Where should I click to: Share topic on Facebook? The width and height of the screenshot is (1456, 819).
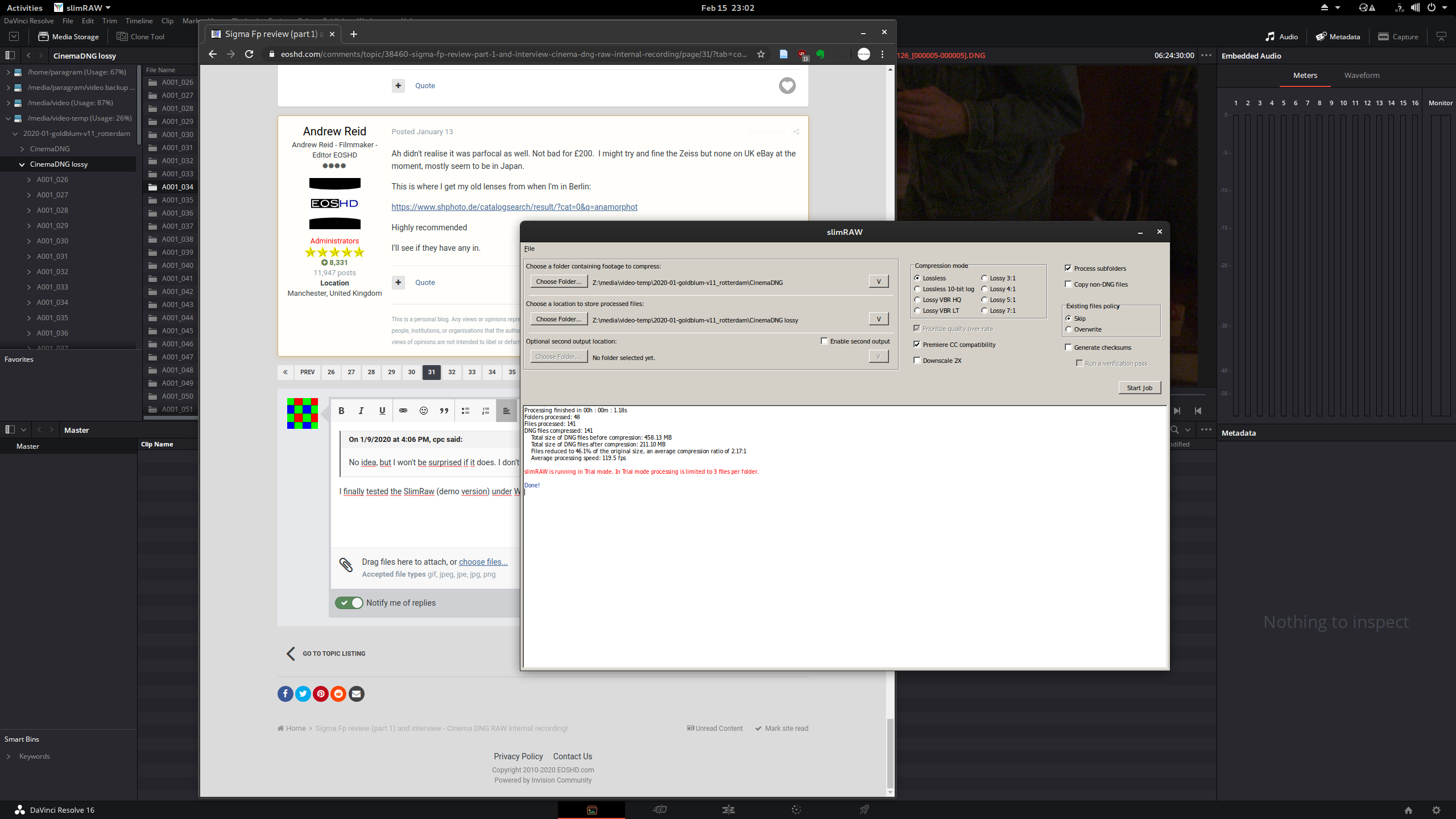(x=286, y=693)
